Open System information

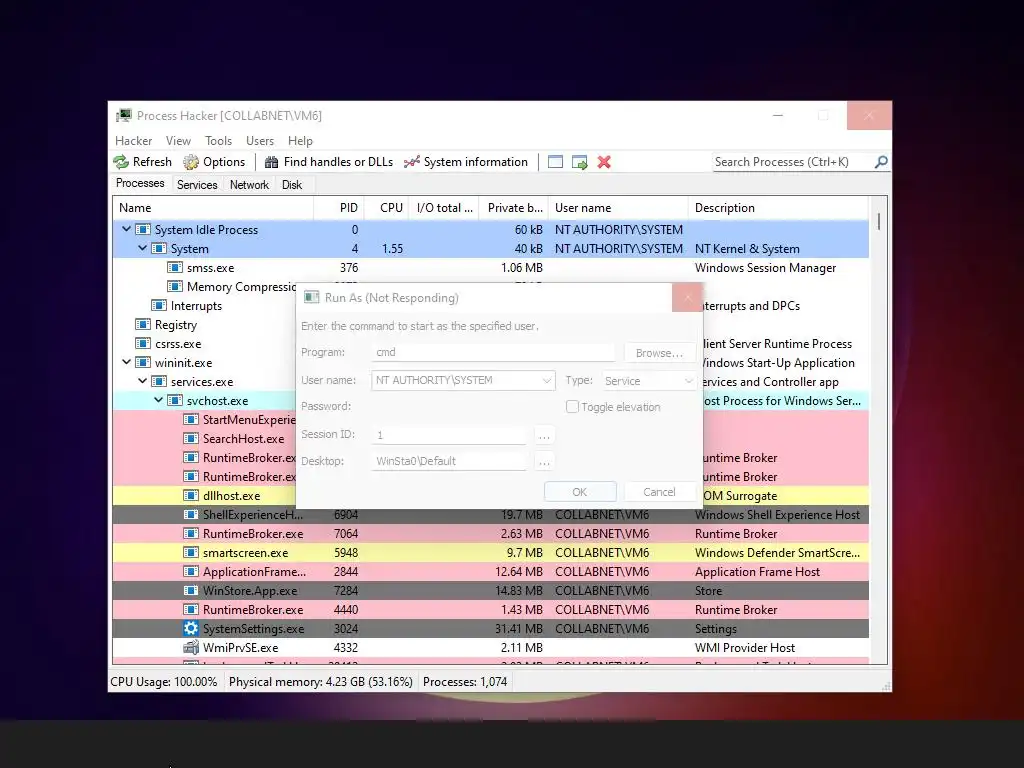(466, 162)
